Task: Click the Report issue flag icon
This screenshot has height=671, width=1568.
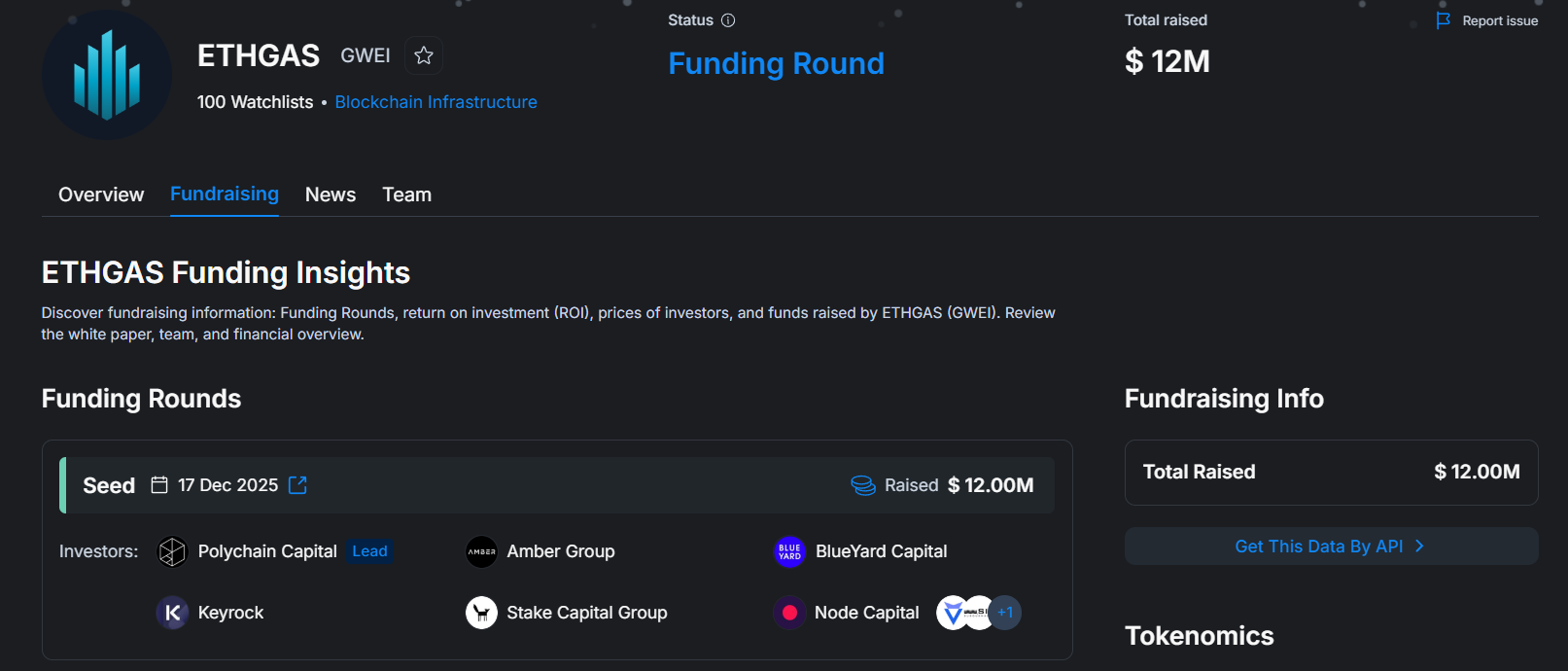Action: pyautogui.click(x=1444, y=20)
